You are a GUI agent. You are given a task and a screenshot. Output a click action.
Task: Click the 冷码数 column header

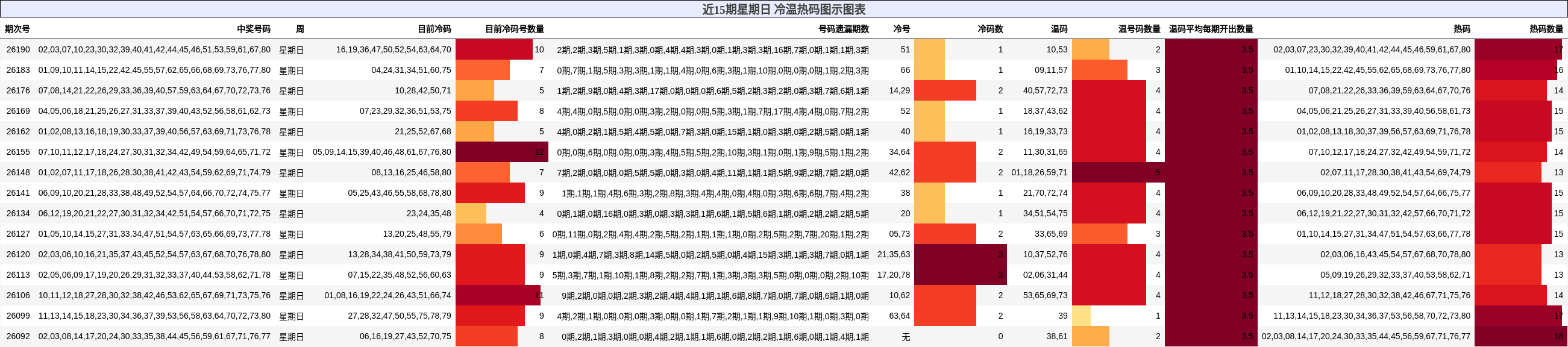(x=990, y=28)
